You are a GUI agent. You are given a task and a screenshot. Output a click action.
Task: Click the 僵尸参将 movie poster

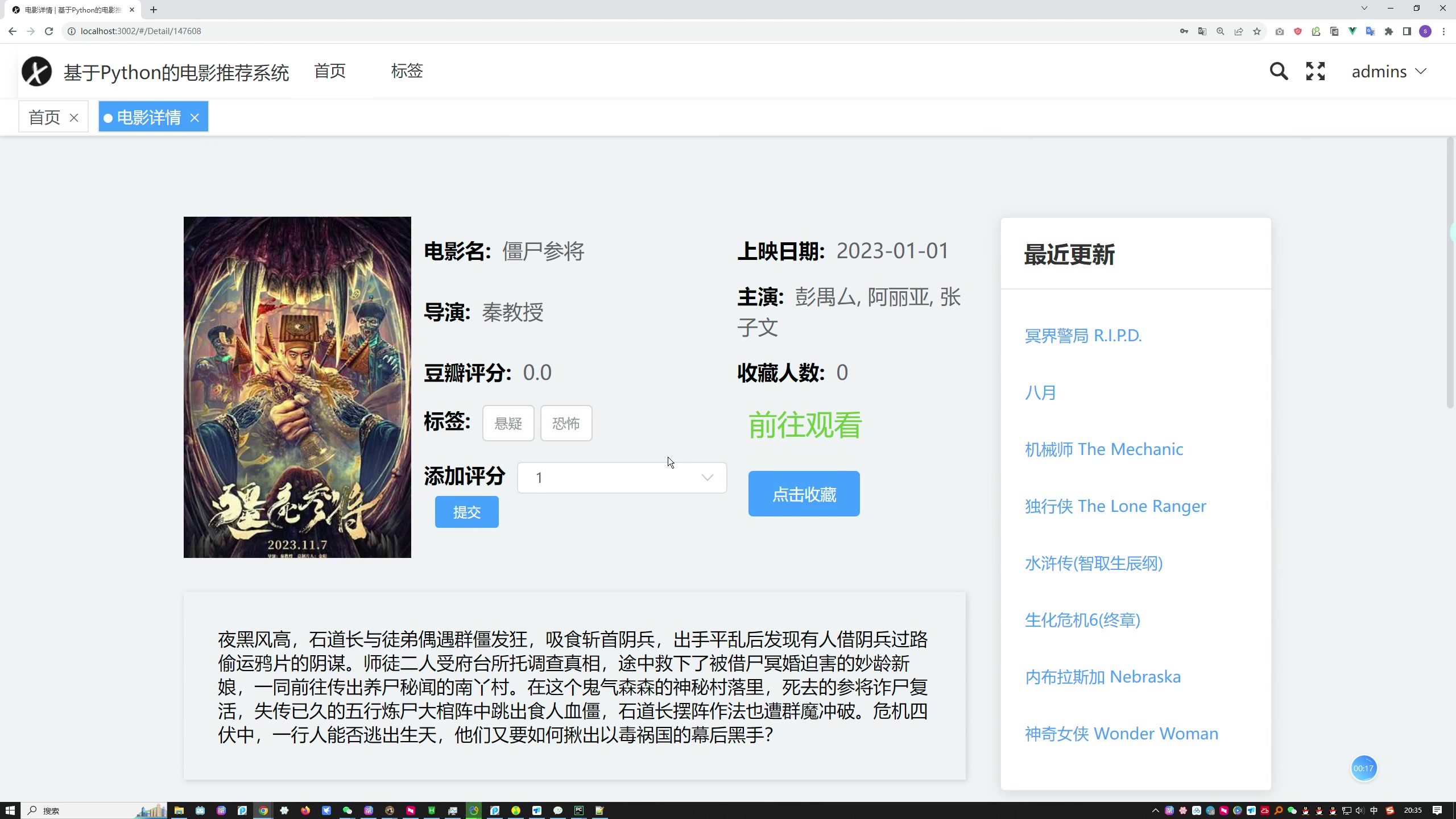point(297,387)
